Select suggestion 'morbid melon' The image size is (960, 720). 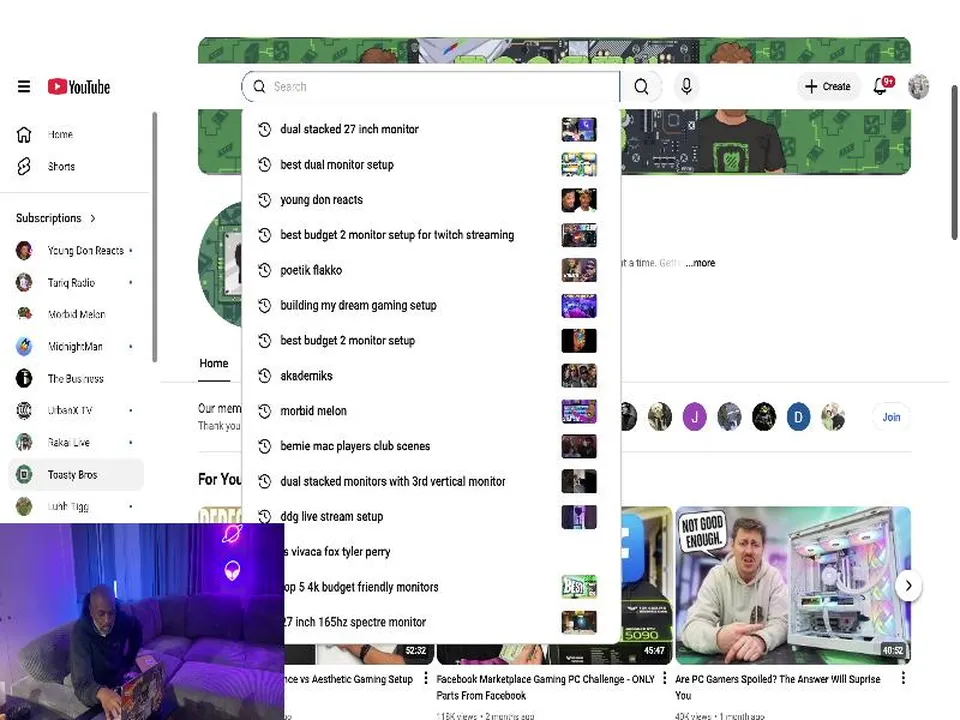431,411
